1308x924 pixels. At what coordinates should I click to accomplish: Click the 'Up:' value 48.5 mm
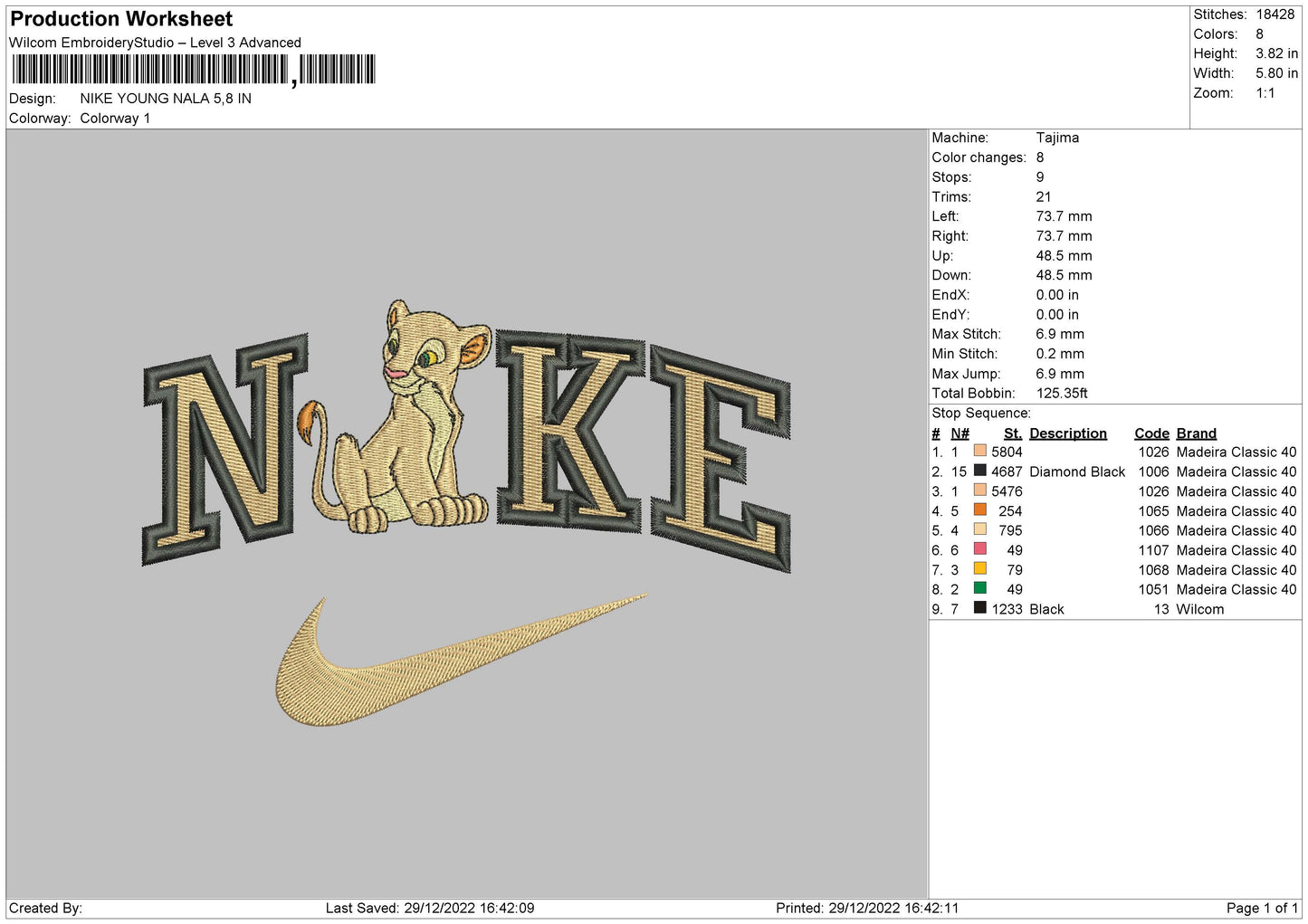tap(1064, 256)
